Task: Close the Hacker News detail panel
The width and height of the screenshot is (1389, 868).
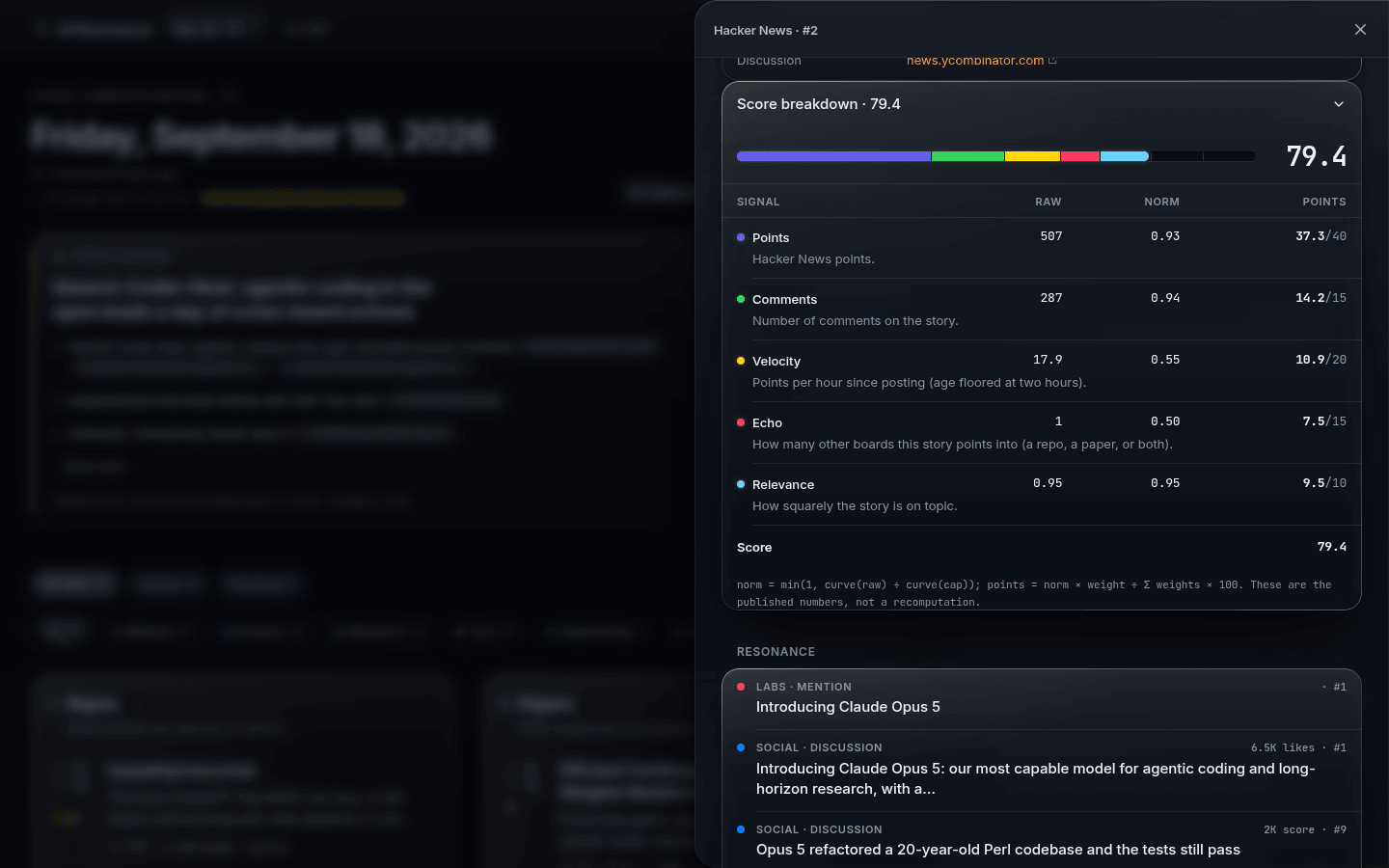Action: tap(1360, 30)
